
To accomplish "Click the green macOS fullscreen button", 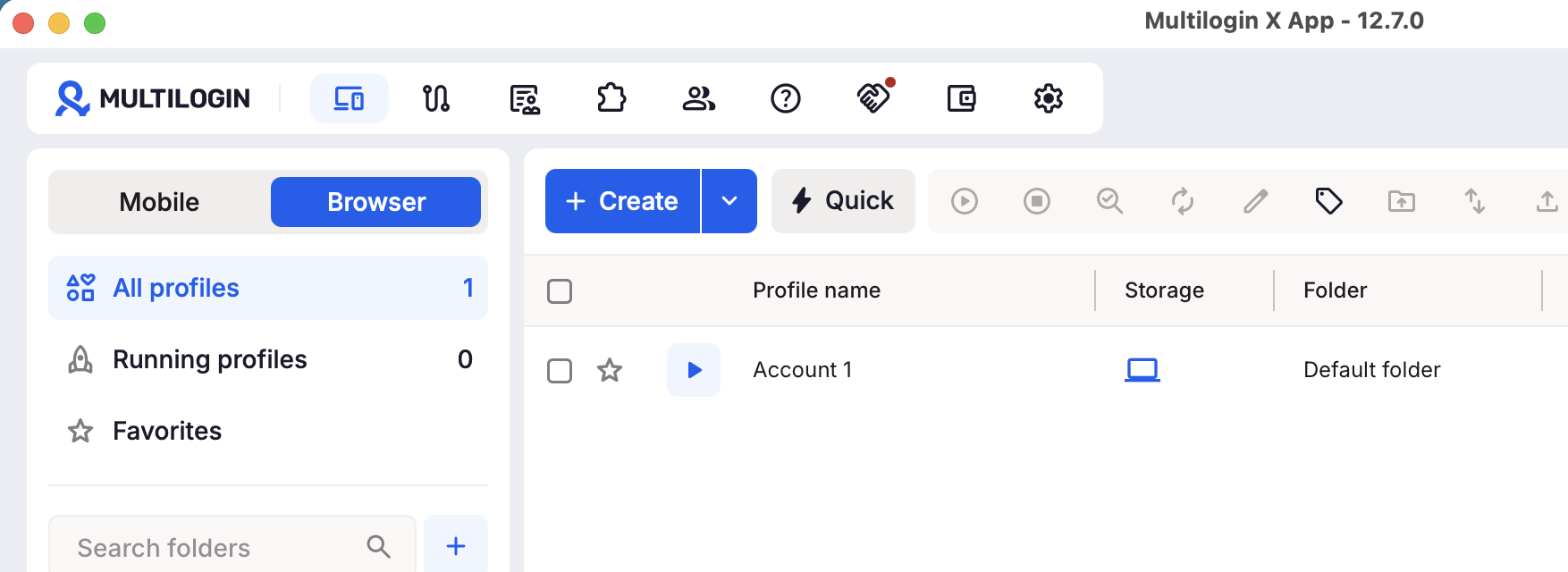I will [x=95, y=23].
